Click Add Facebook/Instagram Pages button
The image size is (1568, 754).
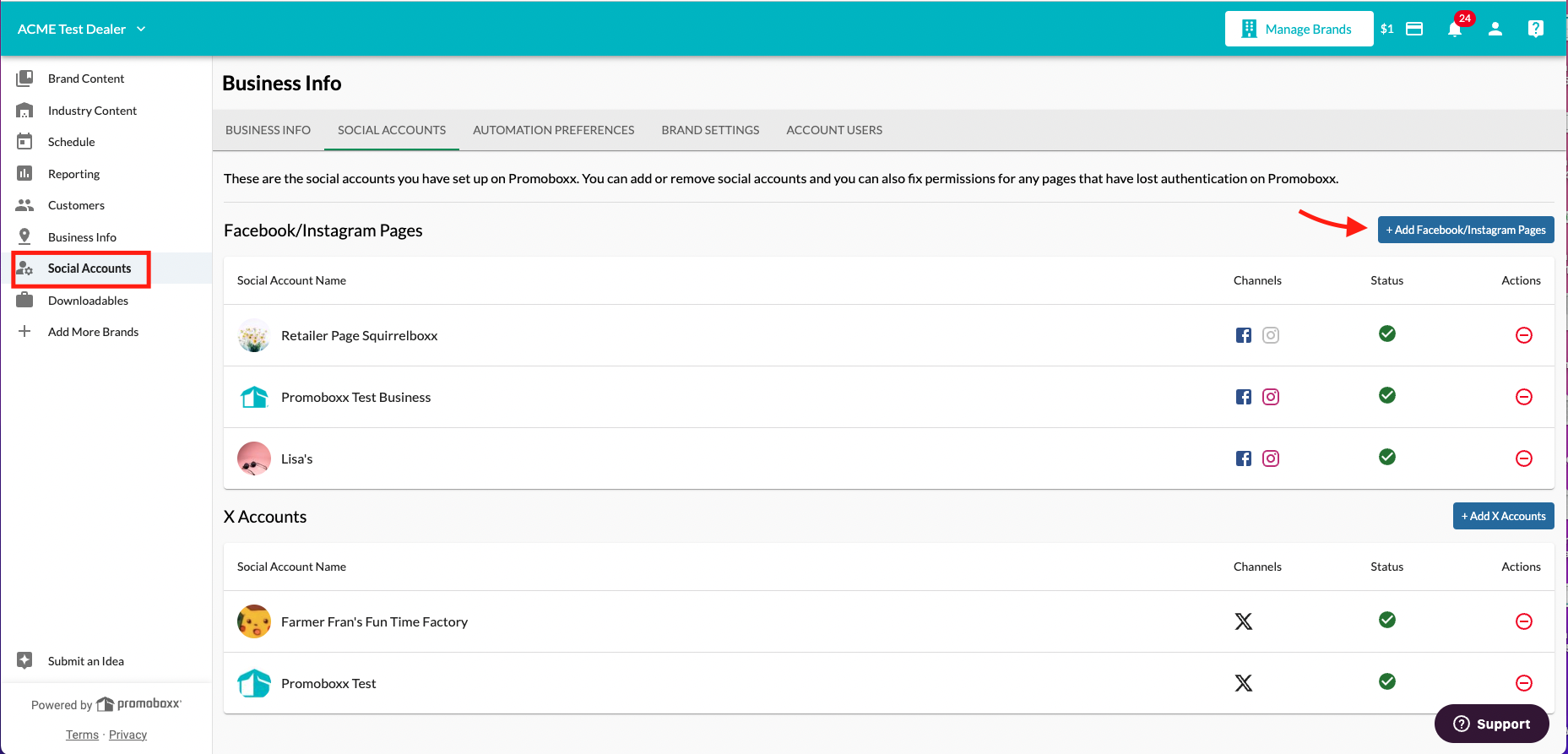[1466, 230]
